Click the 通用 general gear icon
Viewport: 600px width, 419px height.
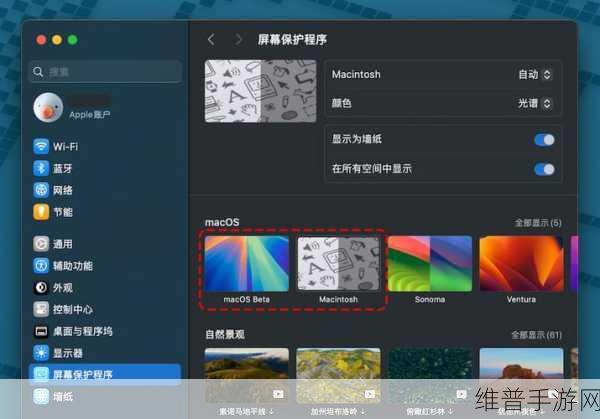point(41,244)
